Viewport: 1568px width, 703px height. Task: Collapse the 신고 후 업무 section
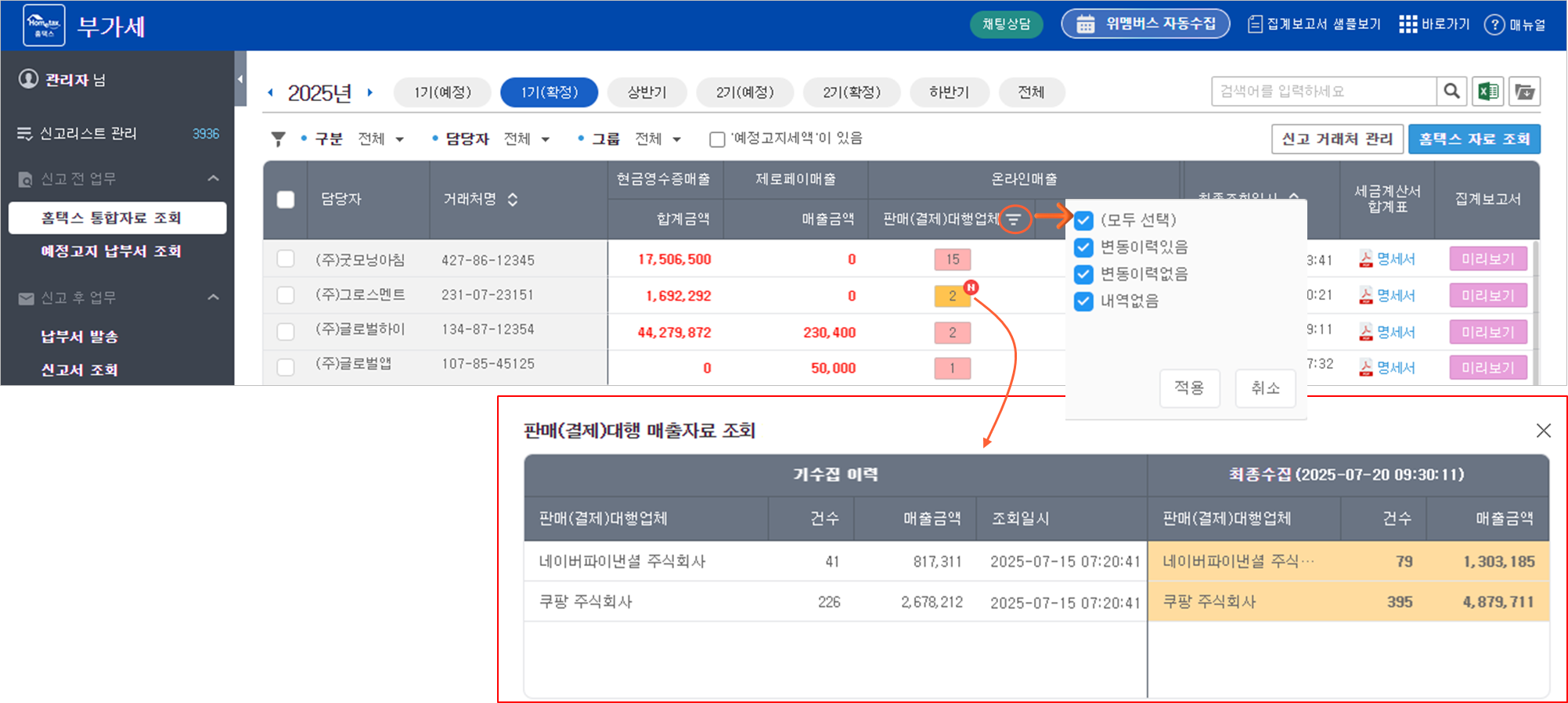pos(213,297)
